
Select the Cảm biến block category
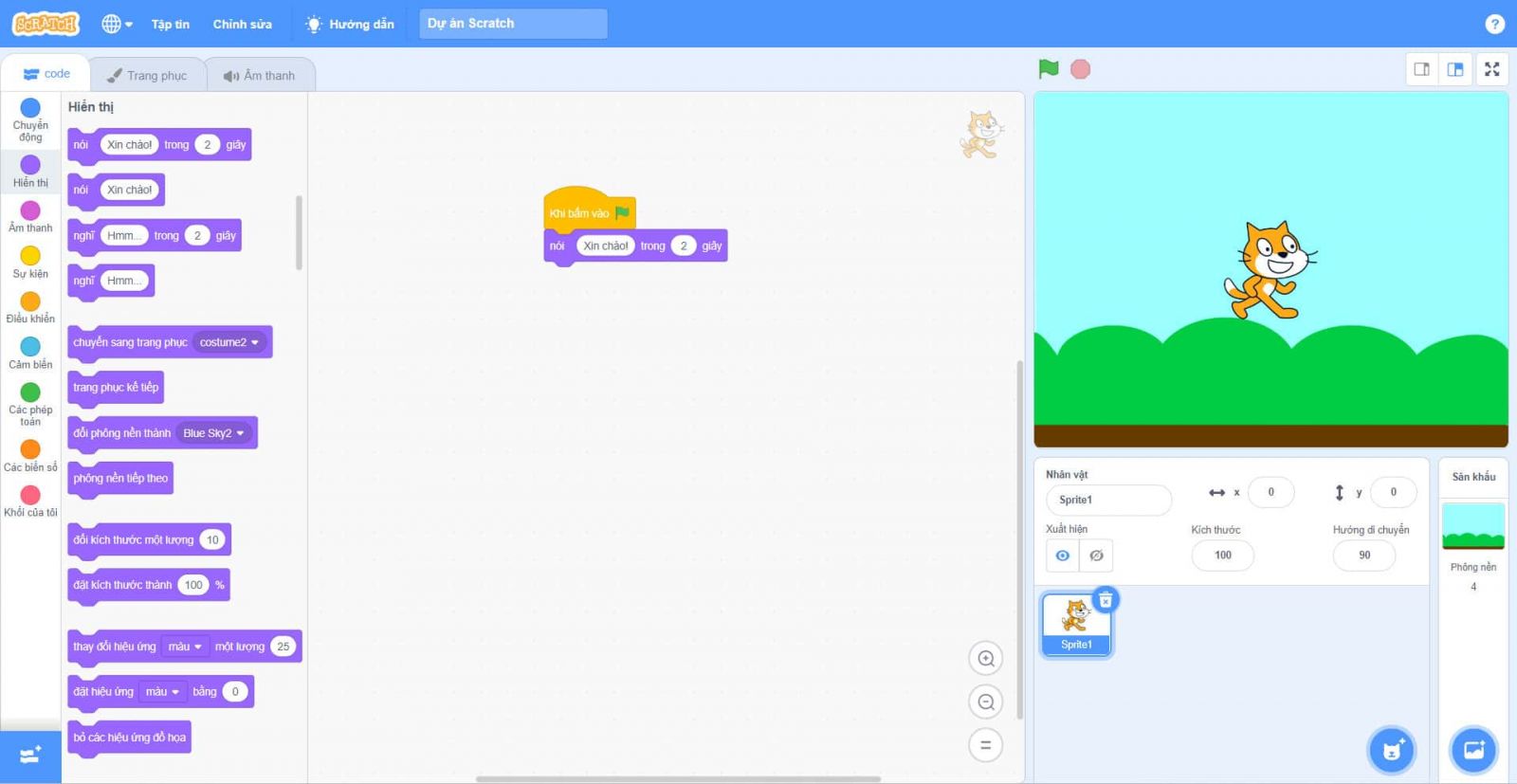coord(30,354)
